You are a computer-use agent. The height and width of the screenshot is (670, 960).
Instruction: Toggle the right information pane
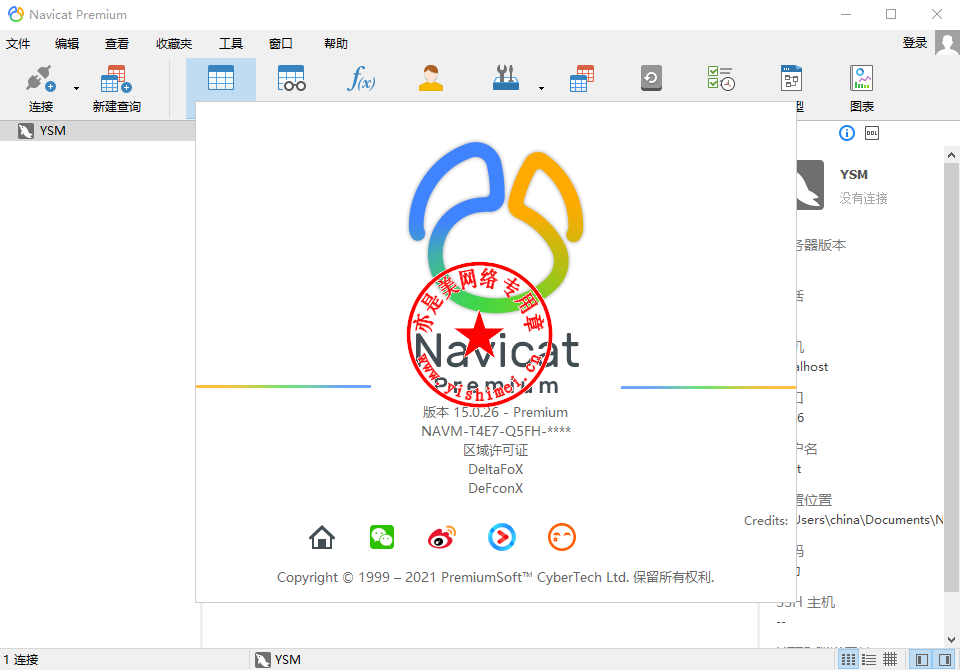coord(945,660)
